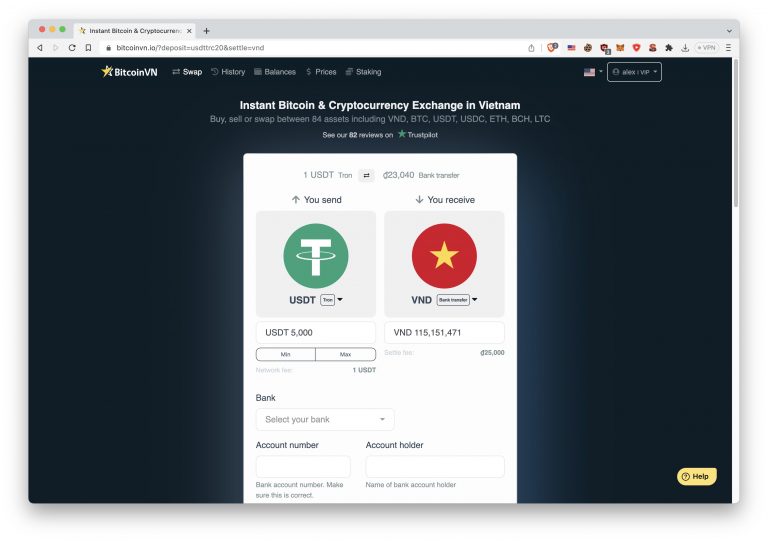Open the Select your bank dropdown
This screenshot has height=541, width=768.
click(325, 419)
